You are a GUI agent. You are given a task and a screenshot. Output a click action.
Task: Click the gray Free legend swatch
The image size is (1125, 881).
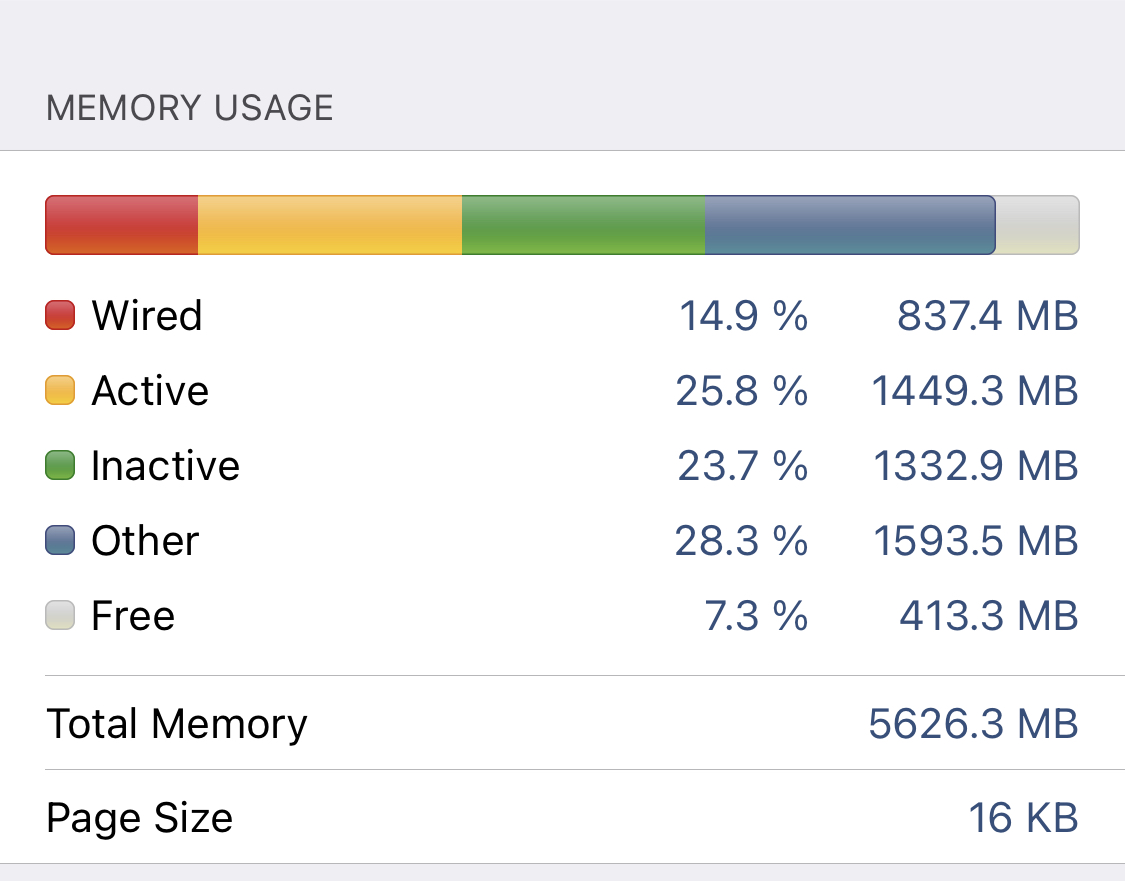click(x=61, y=615)
